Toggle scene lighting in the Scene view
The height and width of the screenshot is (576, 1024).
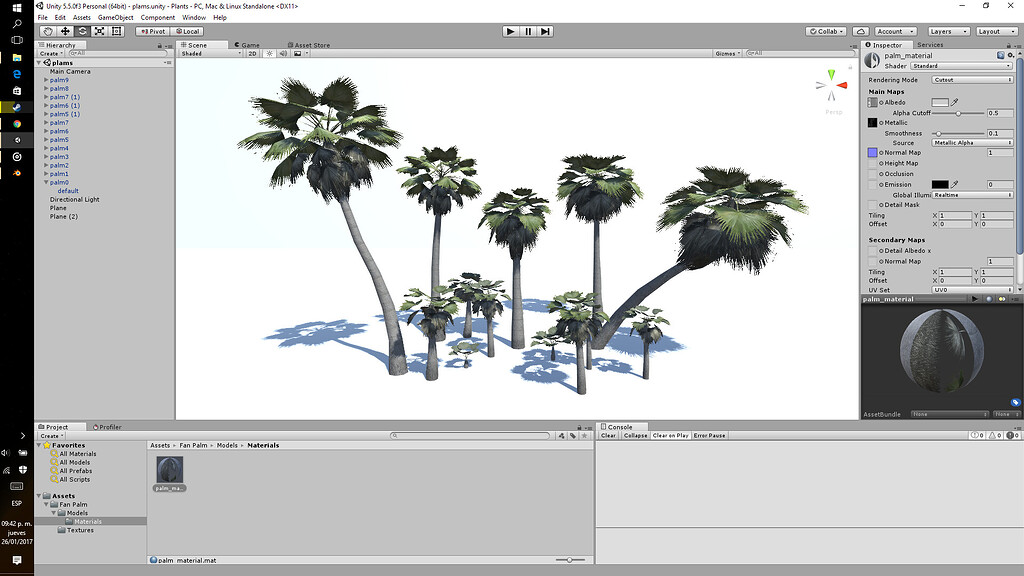[269, 54]
